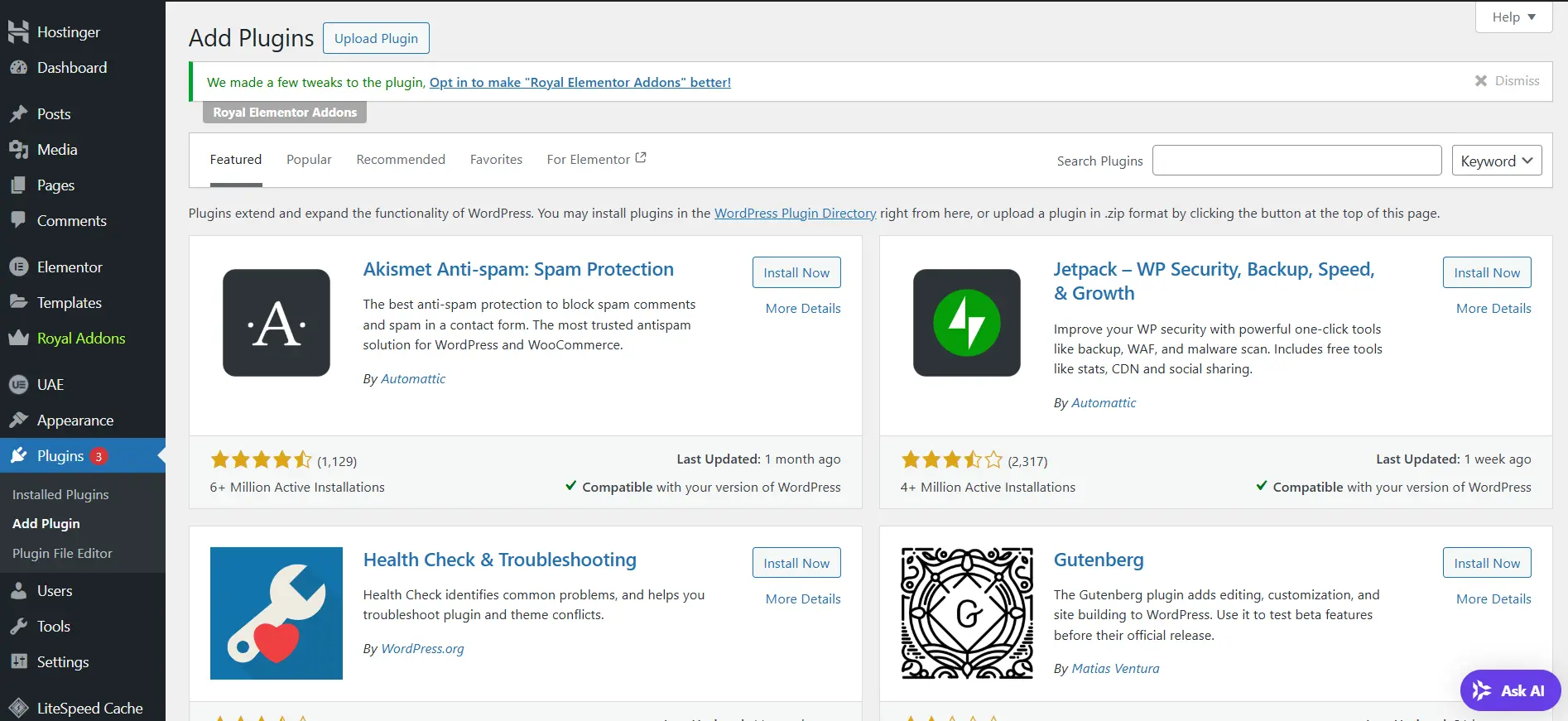Click the LiteSpeed Cache diamond icon

point(18,708)
